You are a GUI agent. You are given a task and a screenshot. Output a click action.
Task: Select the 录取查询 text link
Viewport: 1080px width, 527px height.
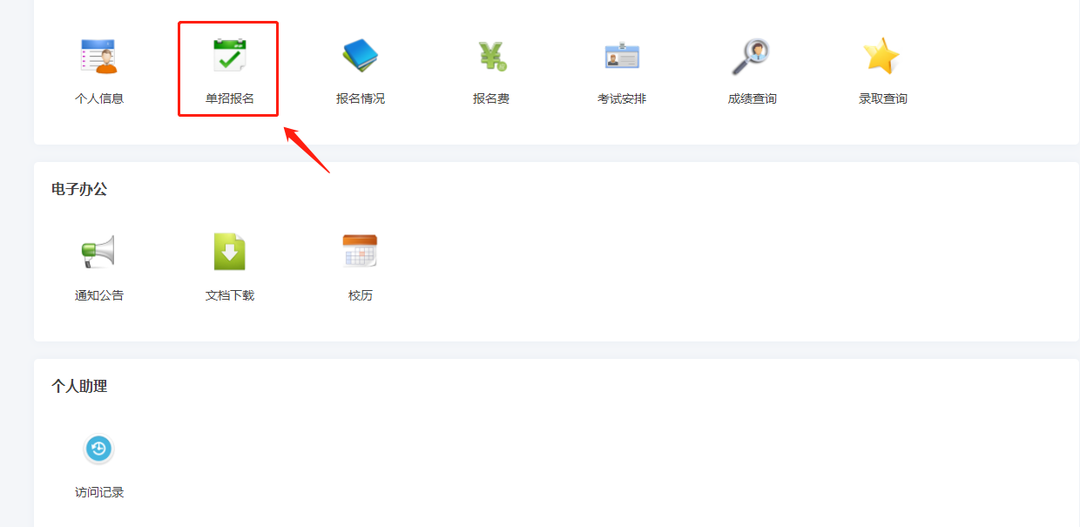point(882,99)
